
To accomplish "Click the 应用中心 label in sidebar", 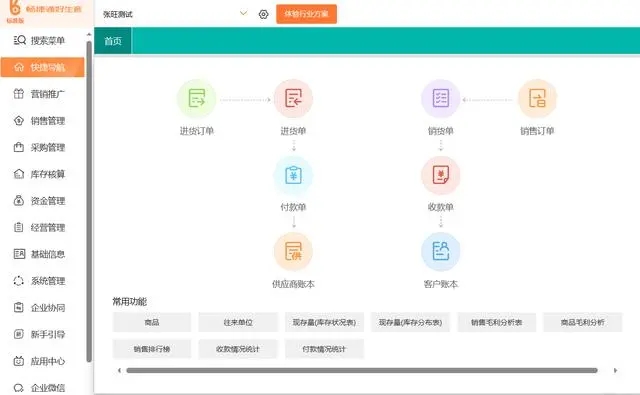I will 48,361.
